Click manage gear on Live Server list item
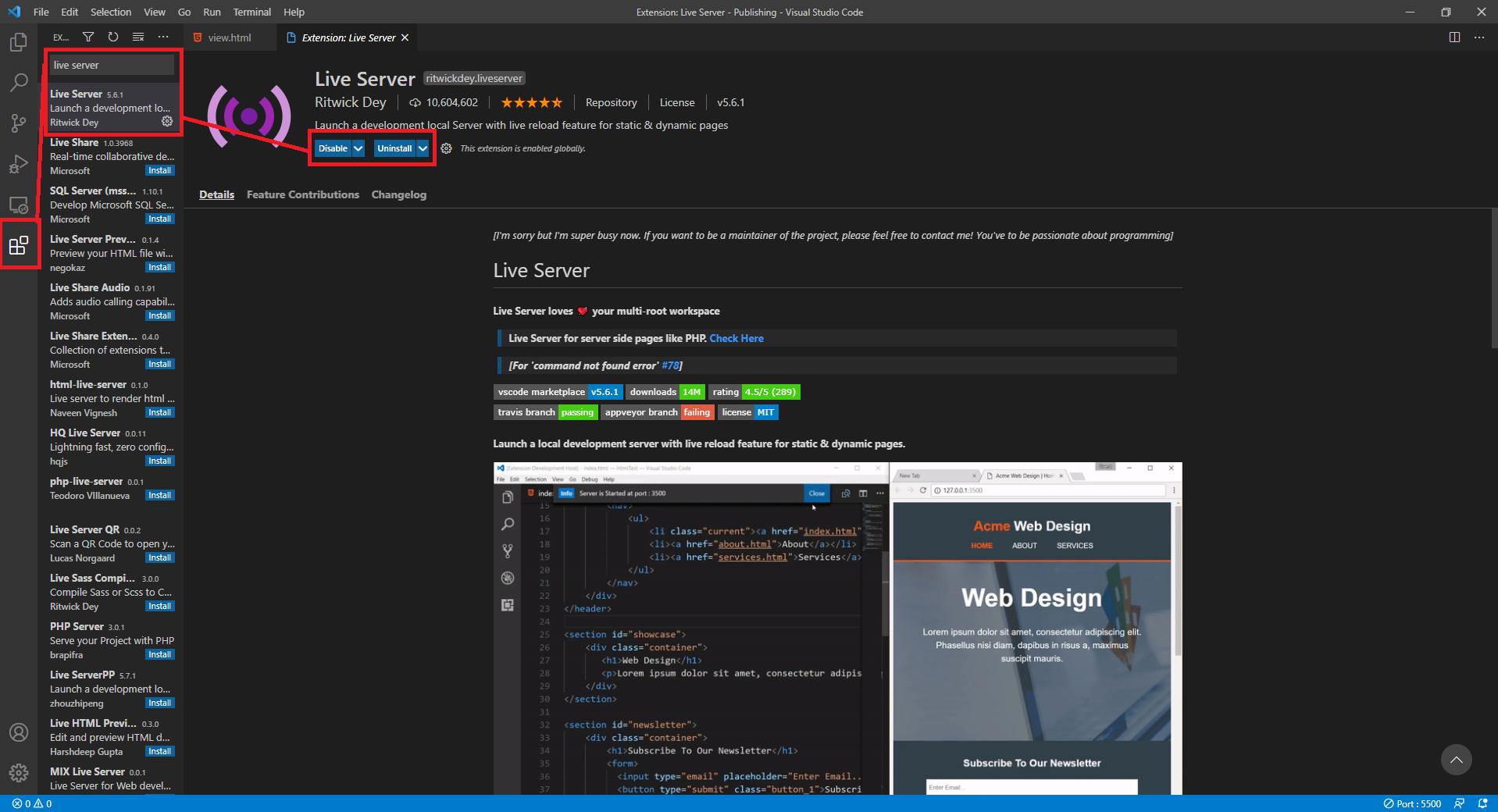1498x812 pixels. click(x=167, y=121)
